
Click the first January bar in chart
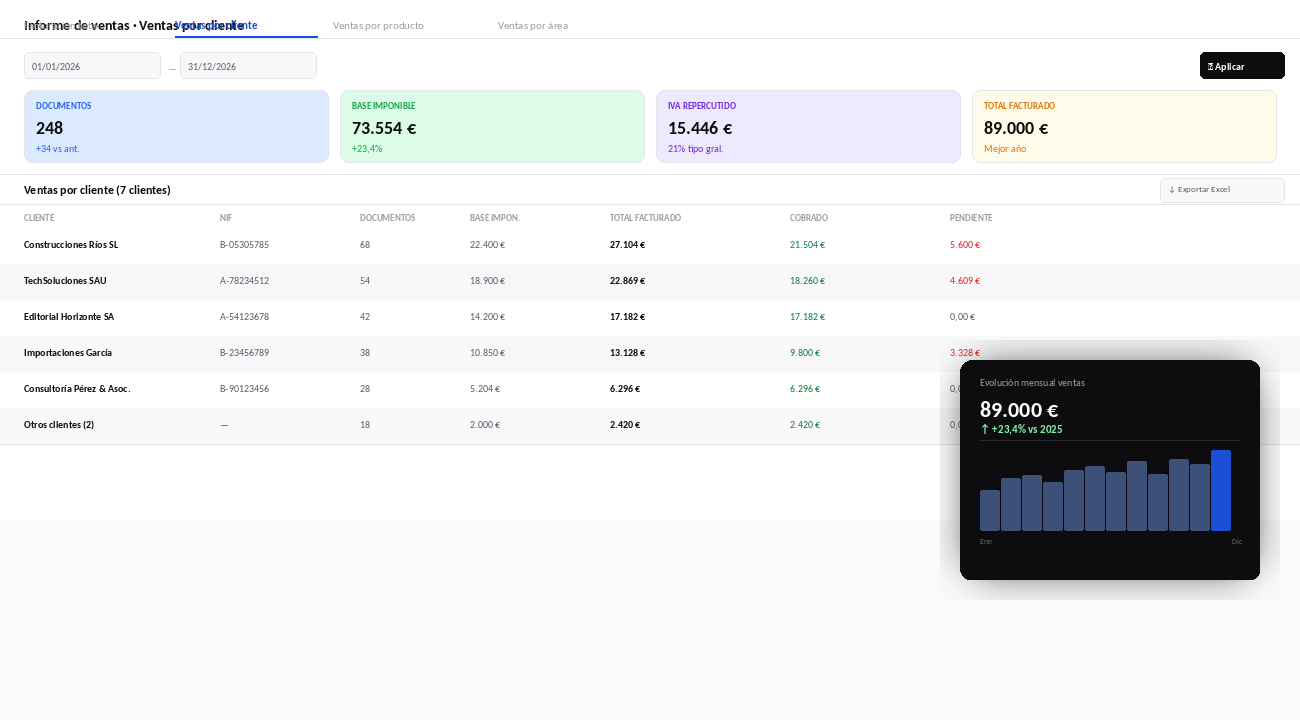(x=990, y=511)
